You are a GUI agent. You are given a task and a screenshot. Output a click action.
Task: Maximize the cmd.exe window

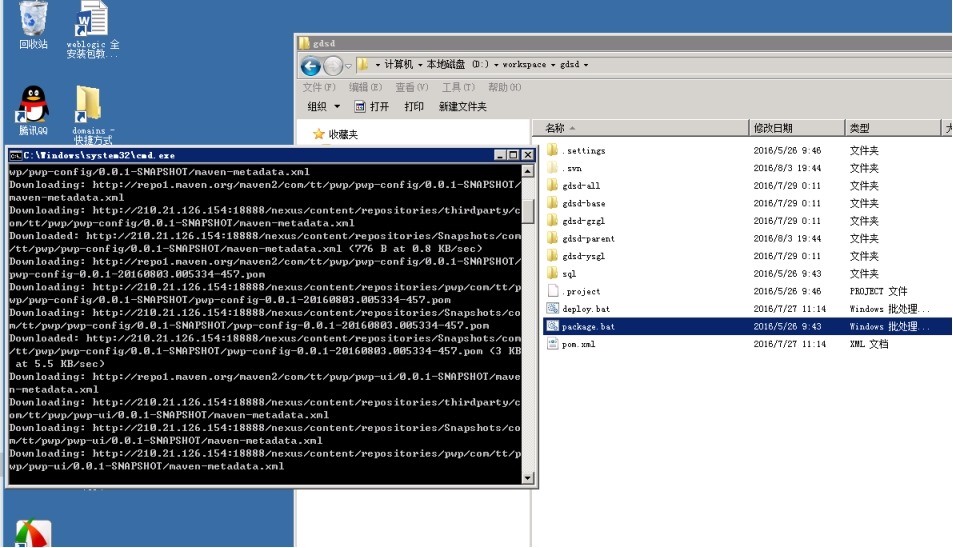click(x=513, y=155)
